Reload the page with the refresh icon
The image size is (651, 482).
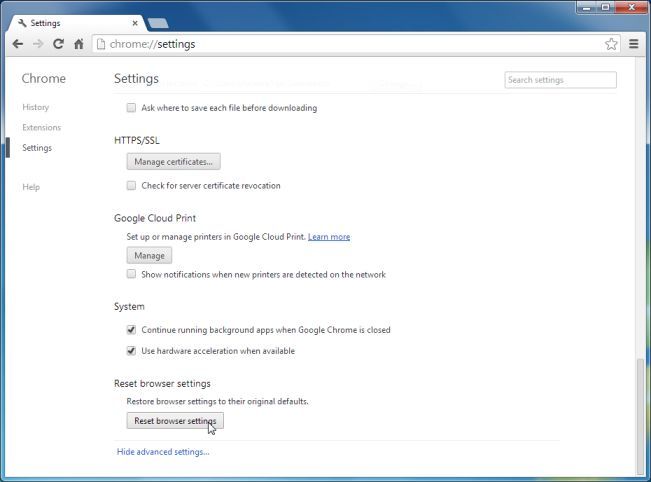[58, 44]
